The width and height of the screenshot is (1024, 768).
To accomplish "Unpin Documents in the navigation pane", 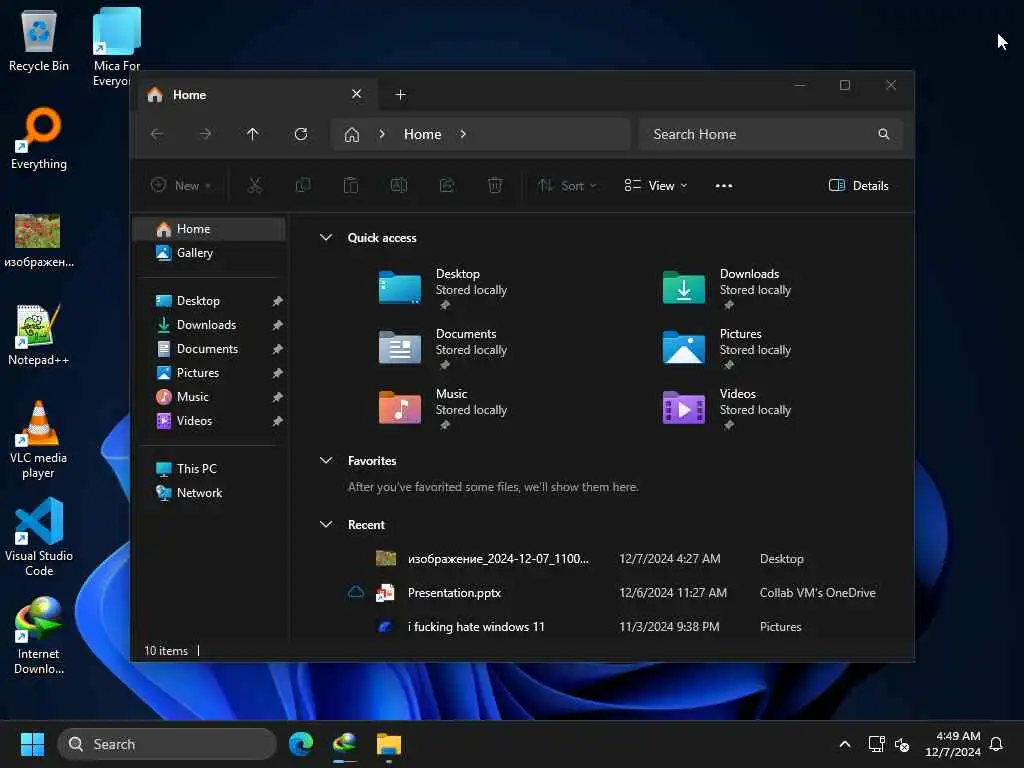I will [278, 349].
